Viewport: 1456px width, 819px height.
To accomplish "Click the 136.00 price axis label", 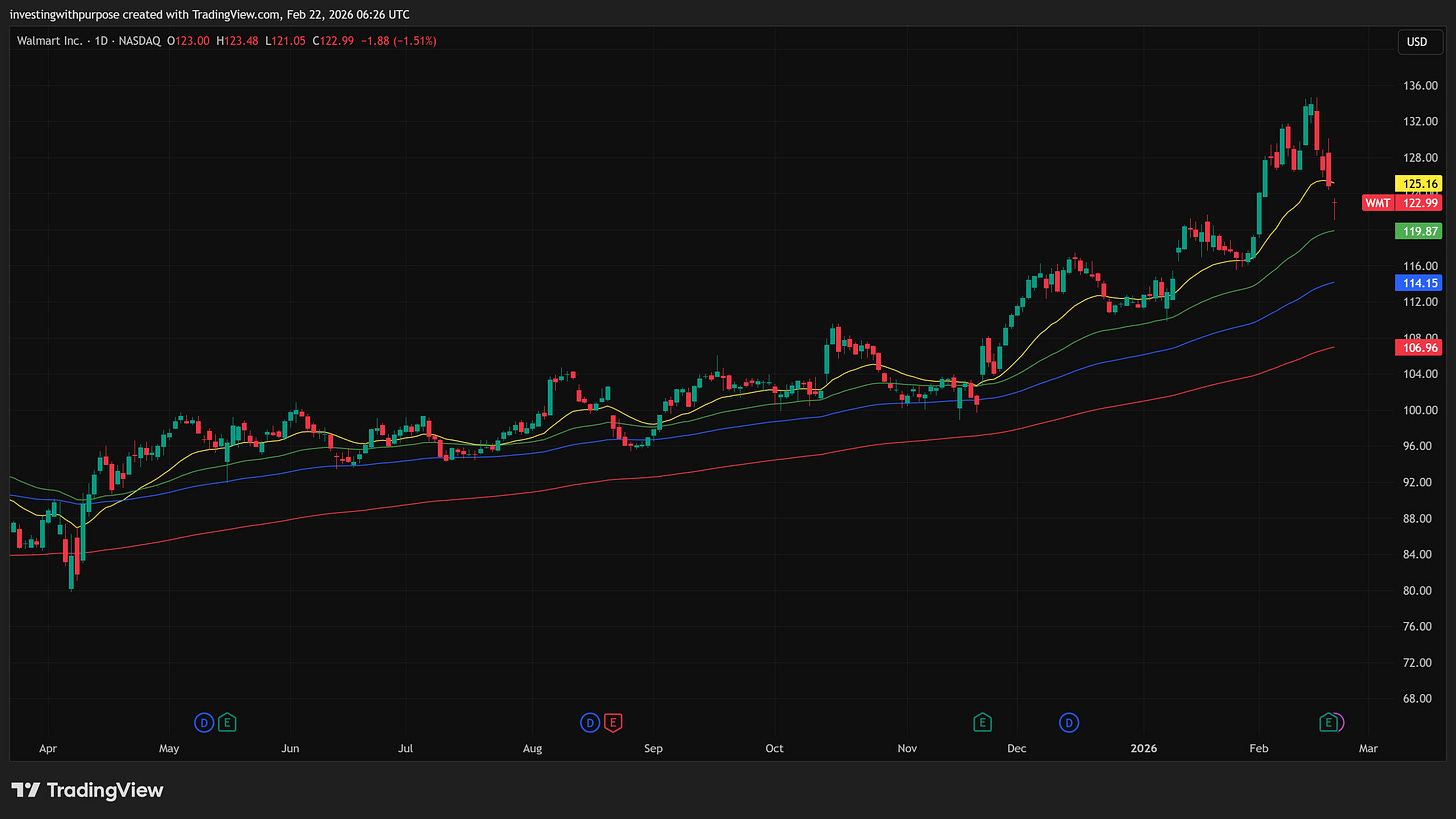I will pyautogui.click(x=1420, y=86).
